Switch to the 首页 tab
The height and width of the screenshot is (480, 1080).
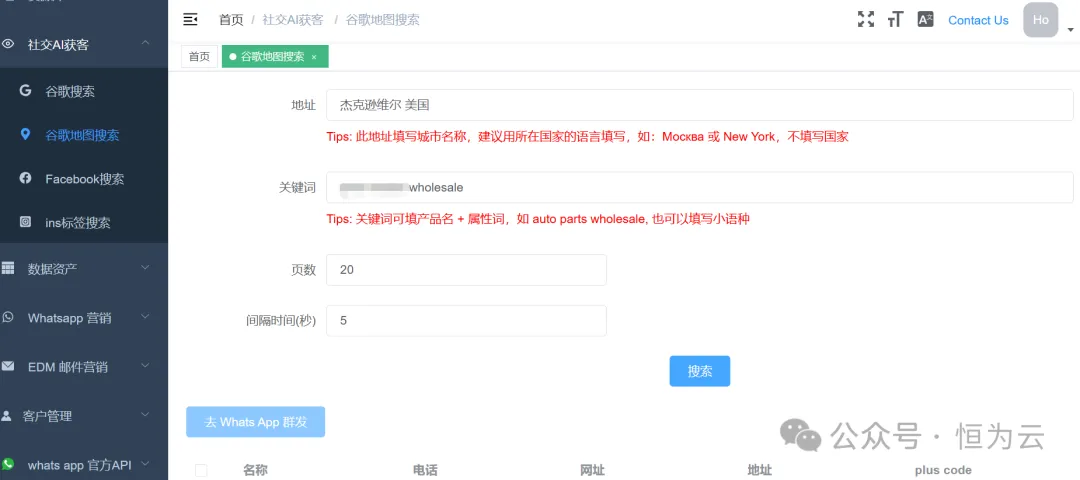199,56
